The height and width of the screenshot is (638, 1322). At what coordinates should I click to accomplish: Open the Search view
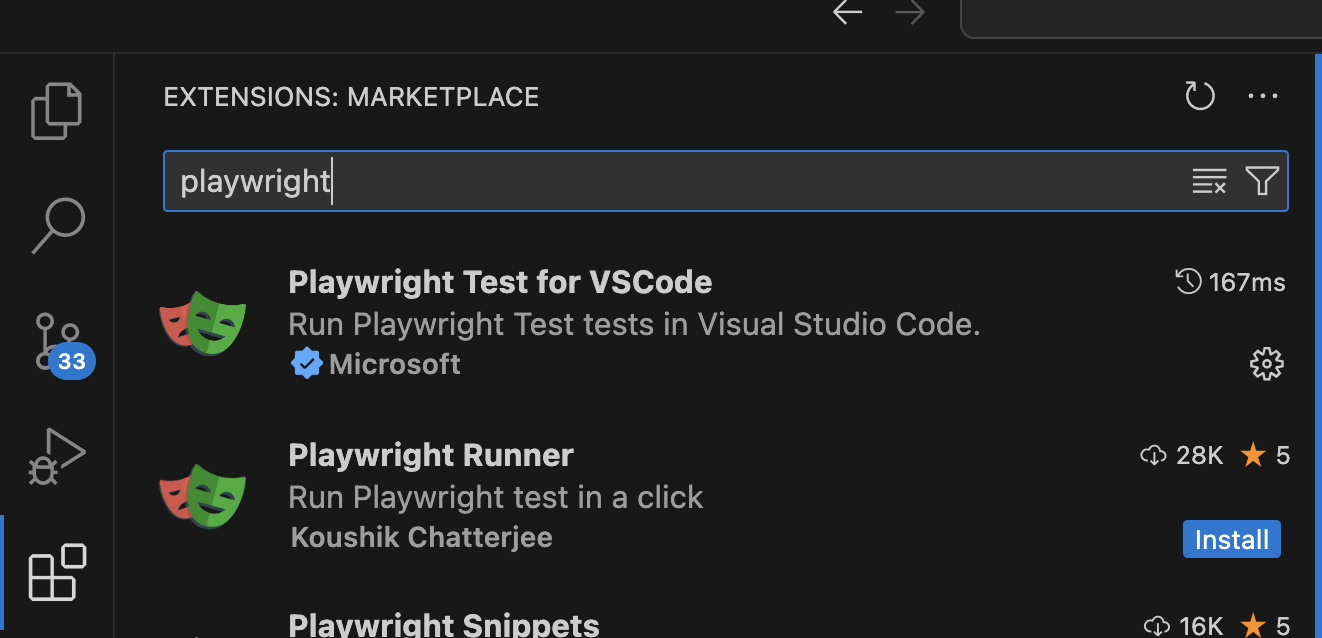(56, 225)
